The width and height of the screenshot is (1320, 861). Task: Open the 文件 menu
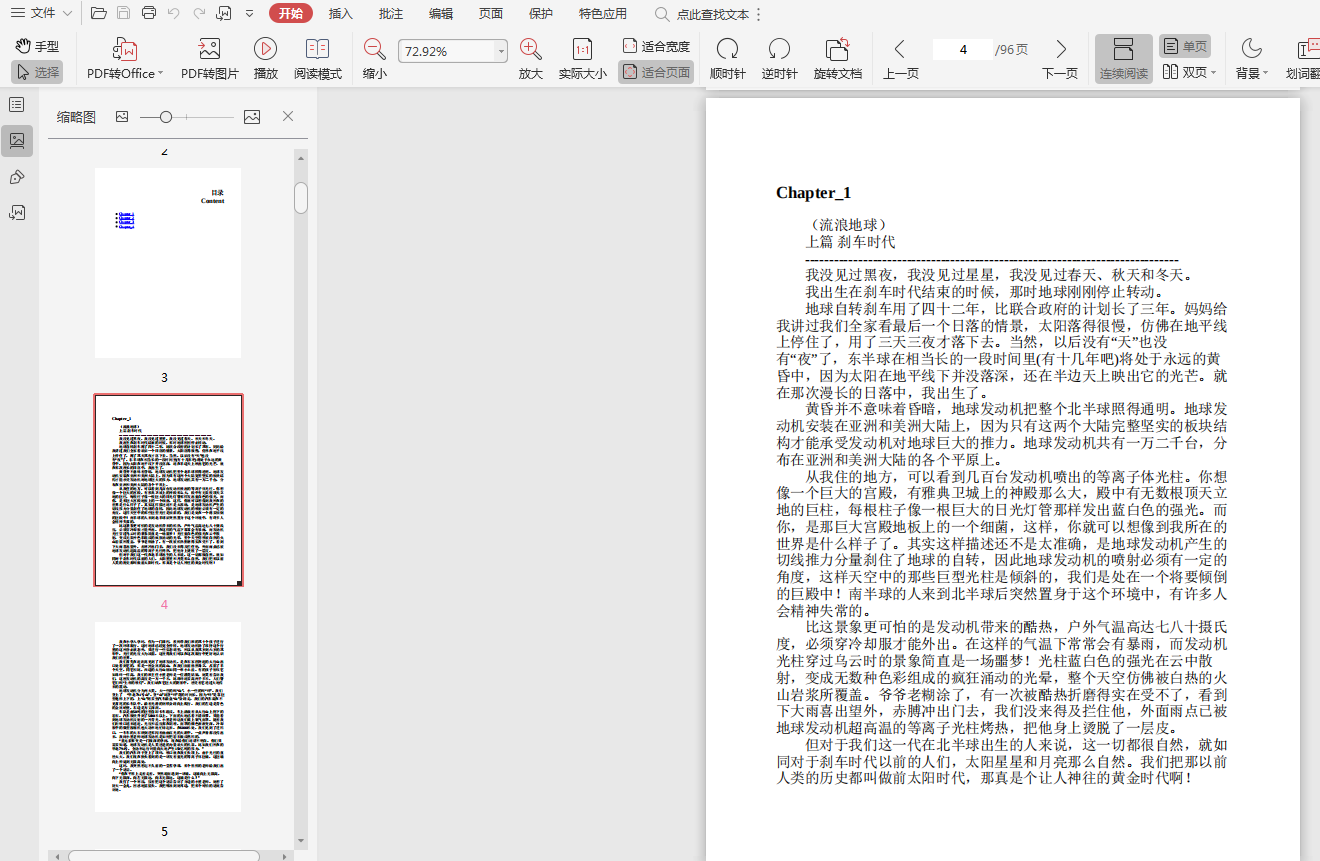pos(42,13)
